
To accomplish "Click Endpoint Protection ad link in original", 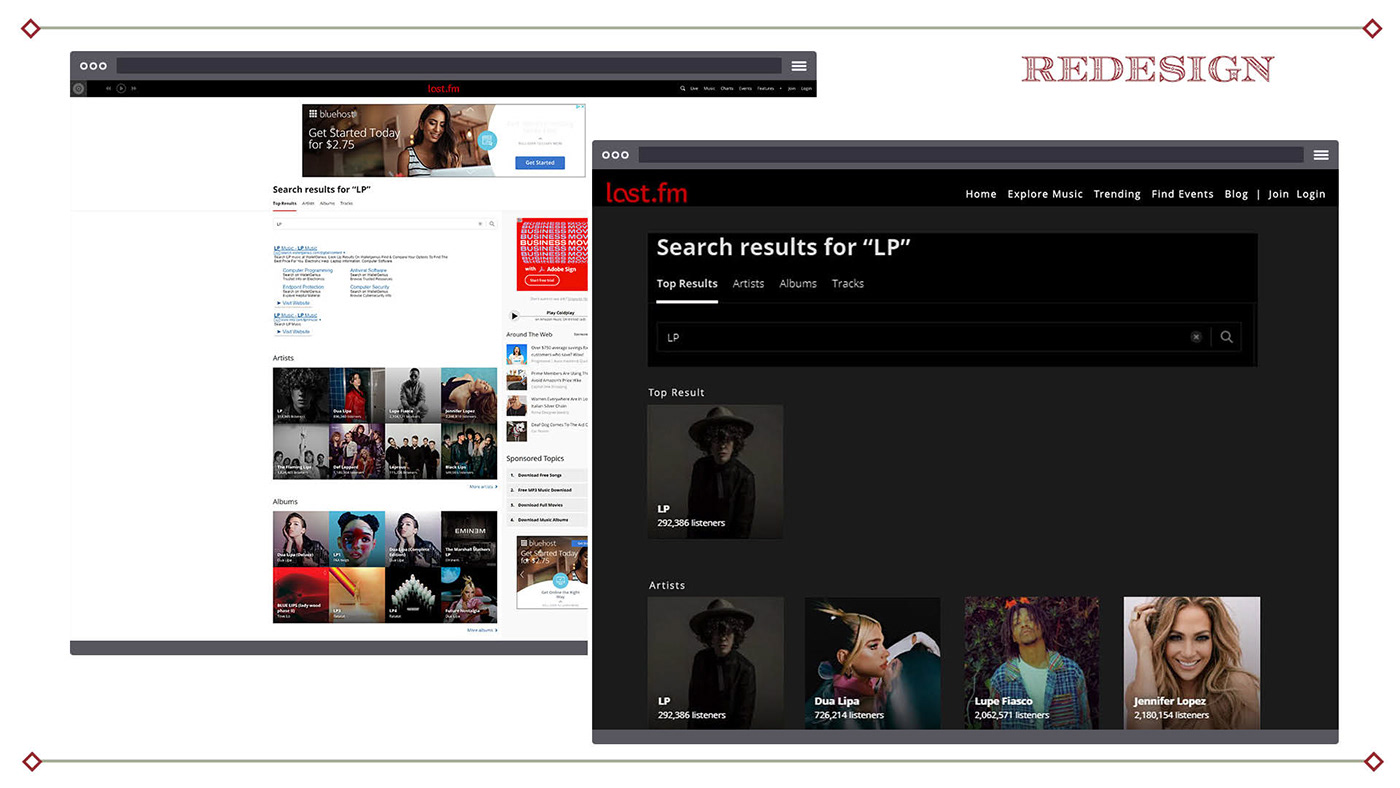I will click(303, 287).
